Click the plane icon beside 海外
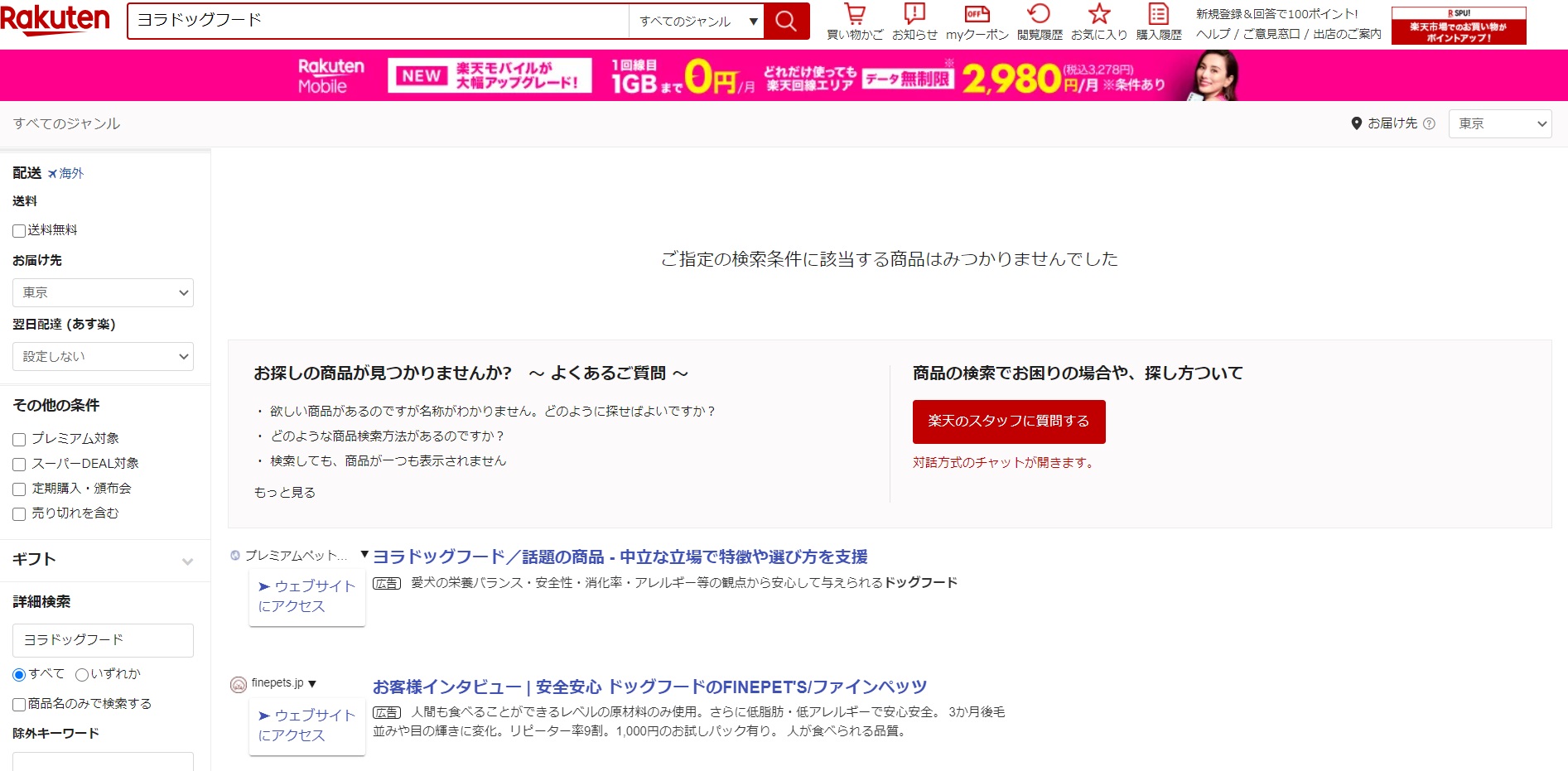Image resolution: width=1568 pixels, height=771 pixels. pos(52,174)
